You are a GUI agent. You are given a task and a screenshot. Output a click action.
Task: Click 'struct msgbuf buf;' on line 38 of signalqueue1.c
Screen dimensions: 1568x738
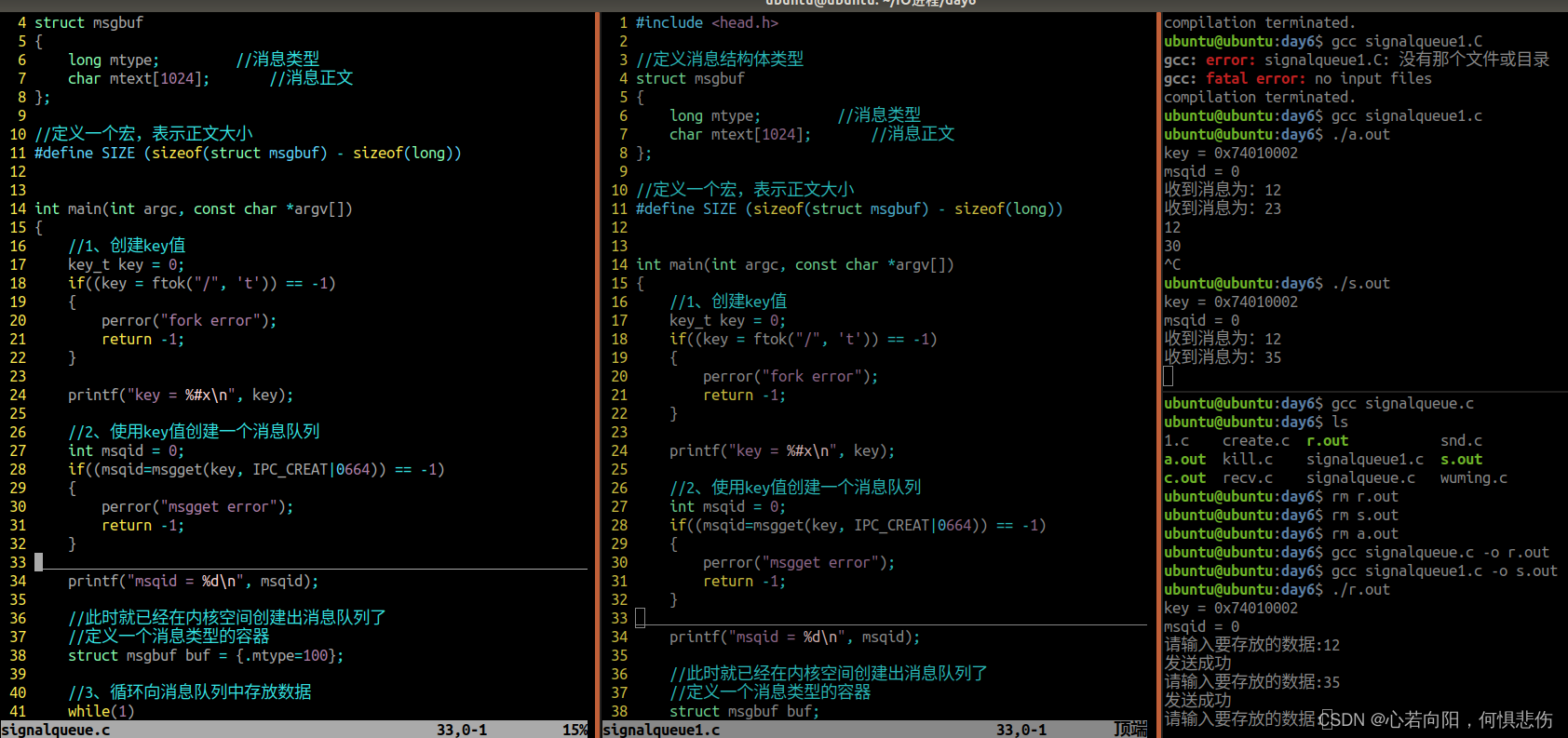744,711
